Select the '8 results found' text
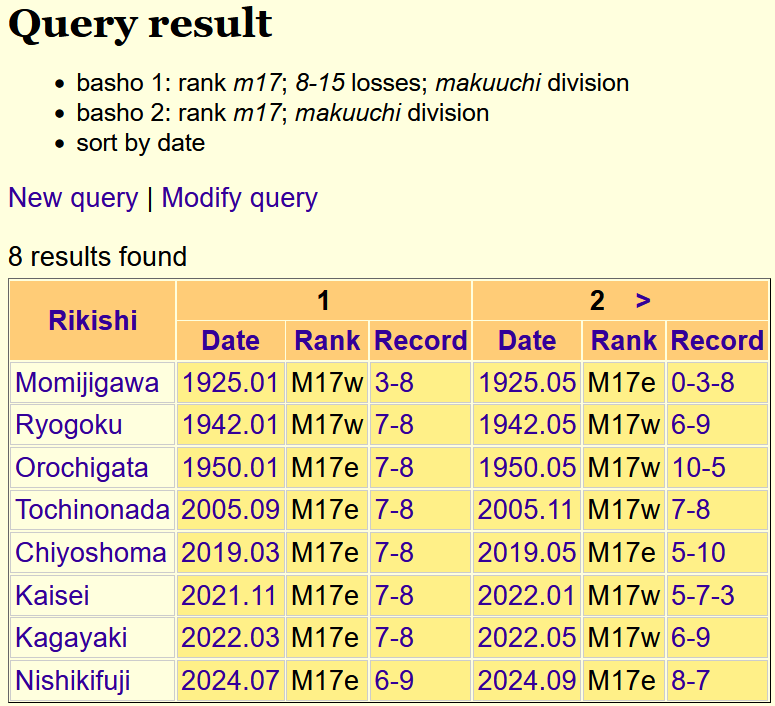 [97, 257]
